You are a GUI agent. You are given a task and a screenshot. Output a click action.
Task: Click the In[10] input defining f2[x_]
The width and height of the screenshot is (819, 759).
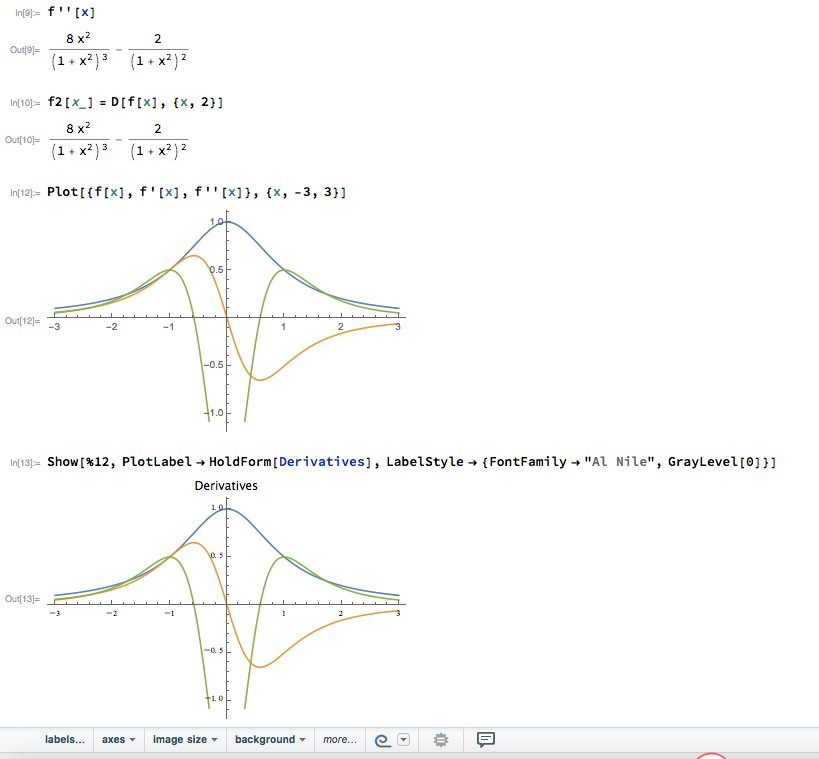click(135, 102)
